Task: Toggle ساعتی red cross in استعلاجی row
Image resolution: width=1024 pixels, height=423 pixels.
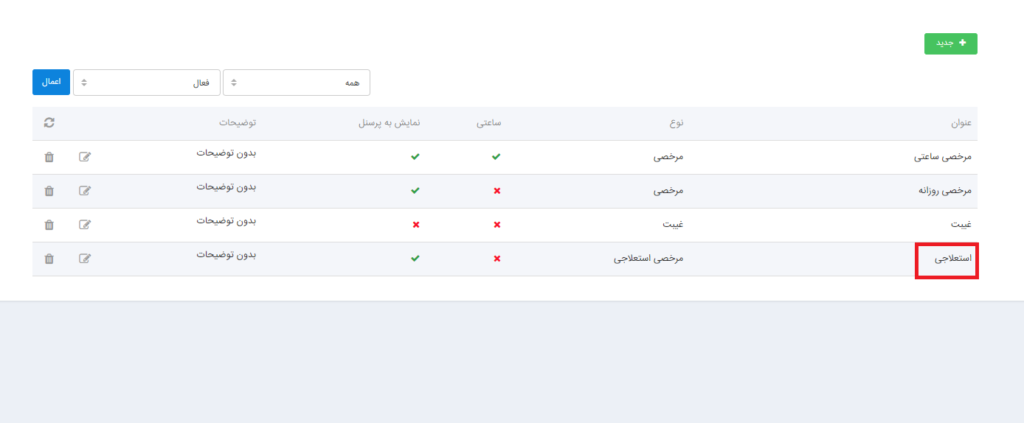Action: 497,259
